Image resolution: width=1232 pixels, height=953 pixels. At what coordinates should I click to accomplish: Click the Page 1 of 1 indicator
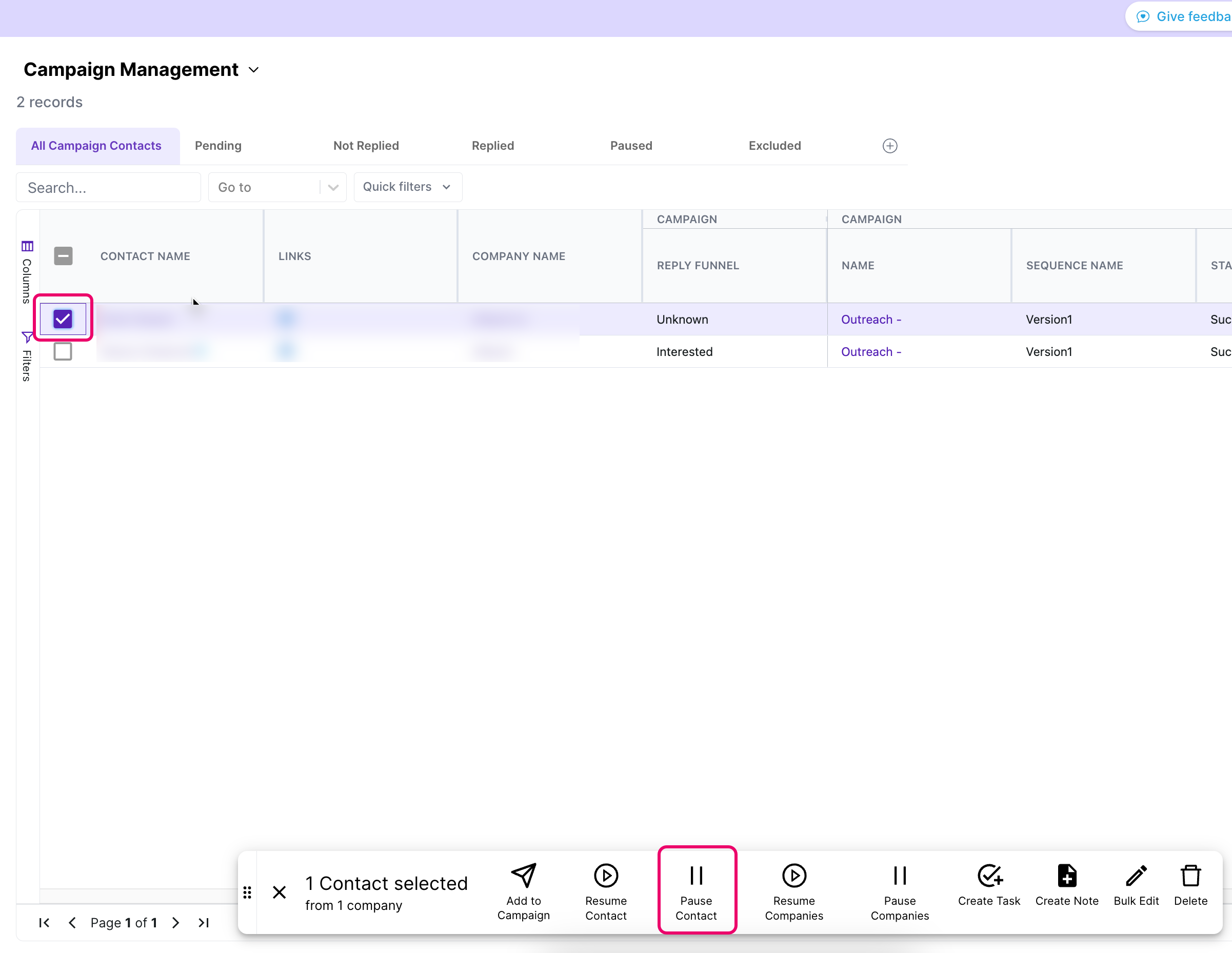[x=124, y=923]
